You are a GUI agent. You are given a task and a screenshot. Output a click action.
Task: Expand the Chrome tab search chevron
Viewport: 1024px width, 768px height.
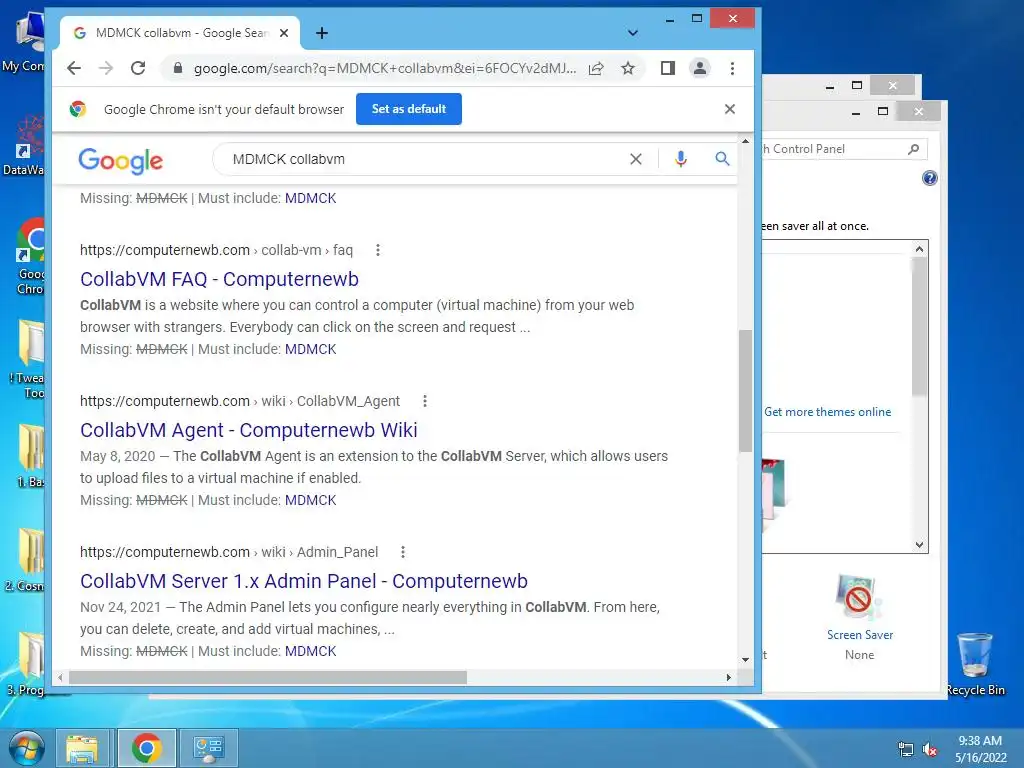pos(632,33)
